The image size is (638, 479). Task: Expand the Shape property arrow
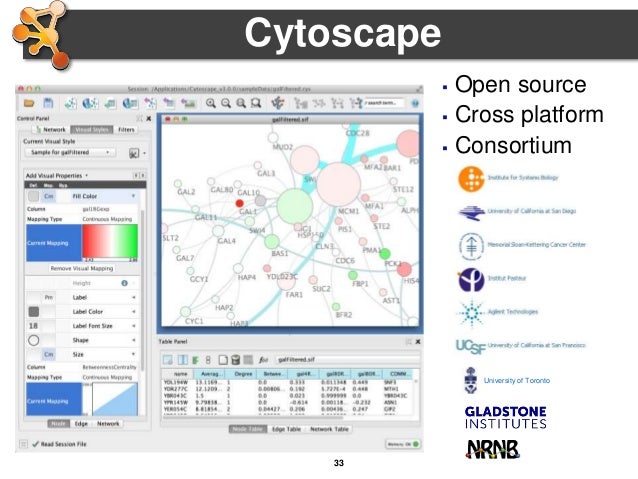pyautogui.click(x=133, y=340)
